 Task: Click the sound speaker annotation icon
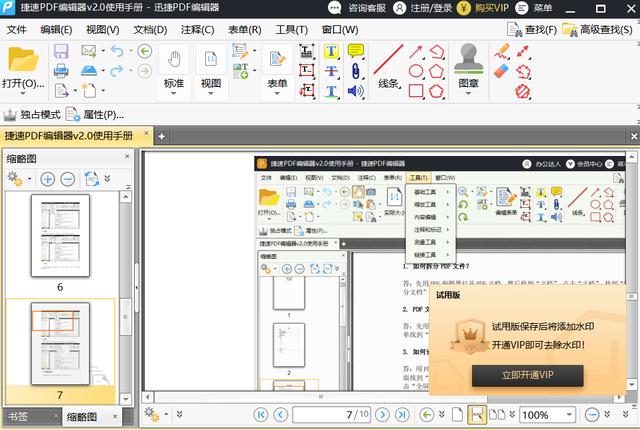click(355, 91)
